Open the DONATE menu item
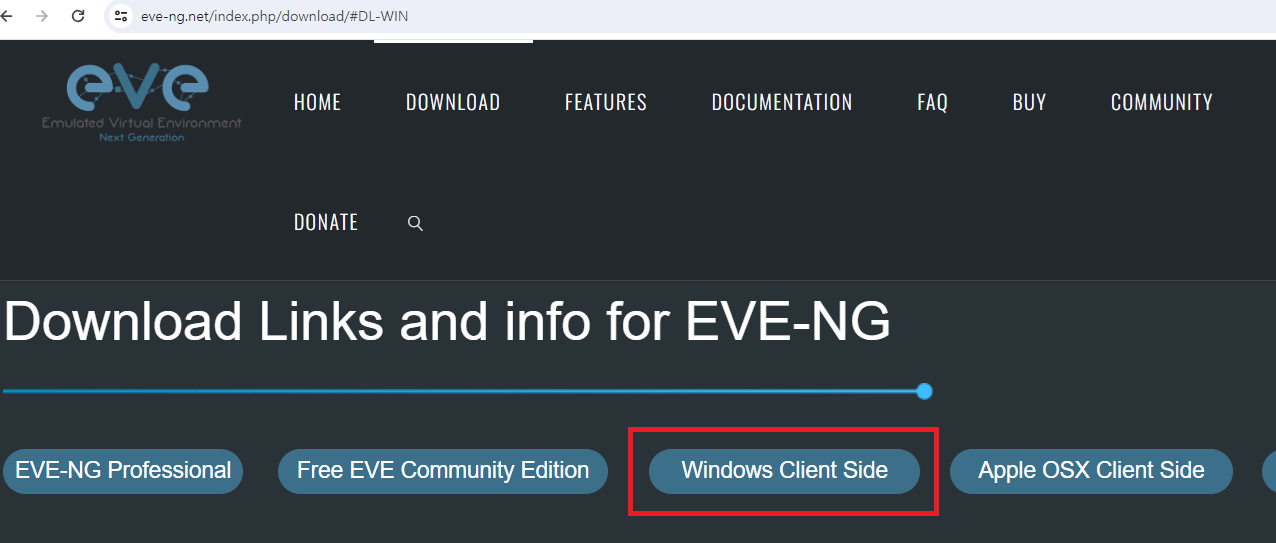 [x=326, y=222]
